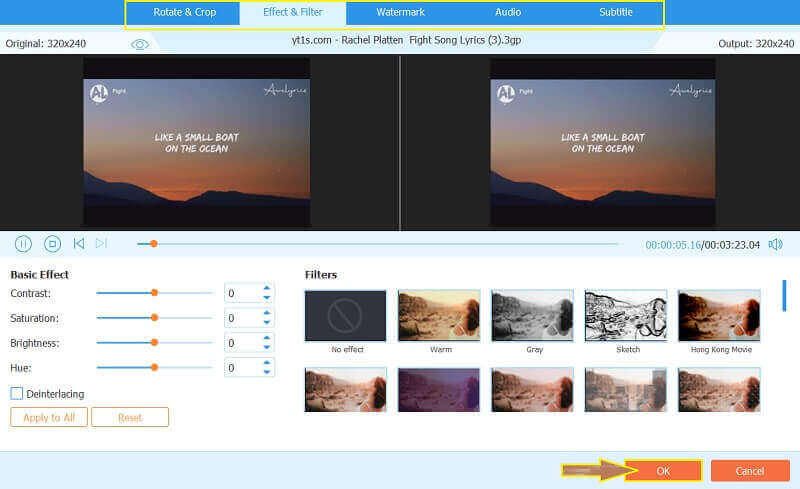Toggle original preview eye icon
Screen dimensions: 800x489
[139, 44]
